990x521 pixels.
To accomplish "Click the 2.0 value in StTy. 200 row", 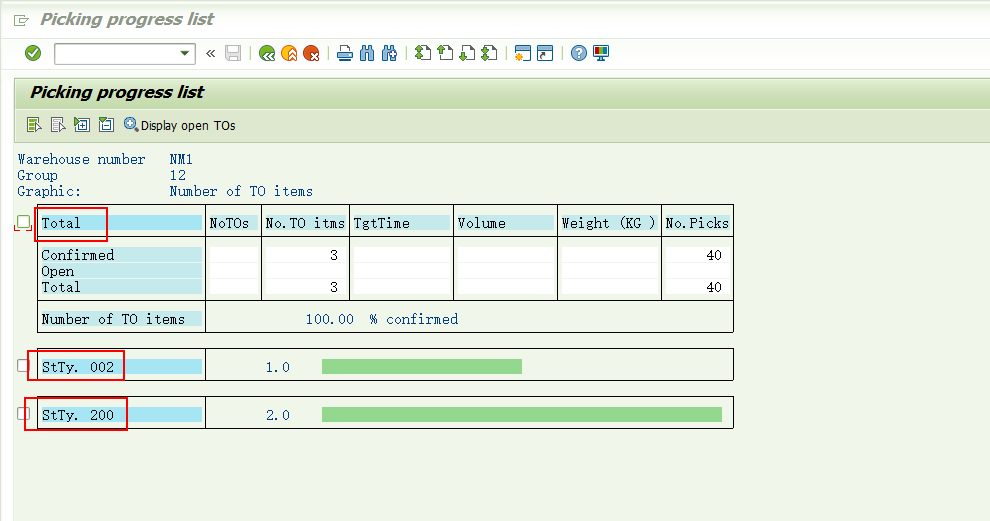I will (278, 416).
